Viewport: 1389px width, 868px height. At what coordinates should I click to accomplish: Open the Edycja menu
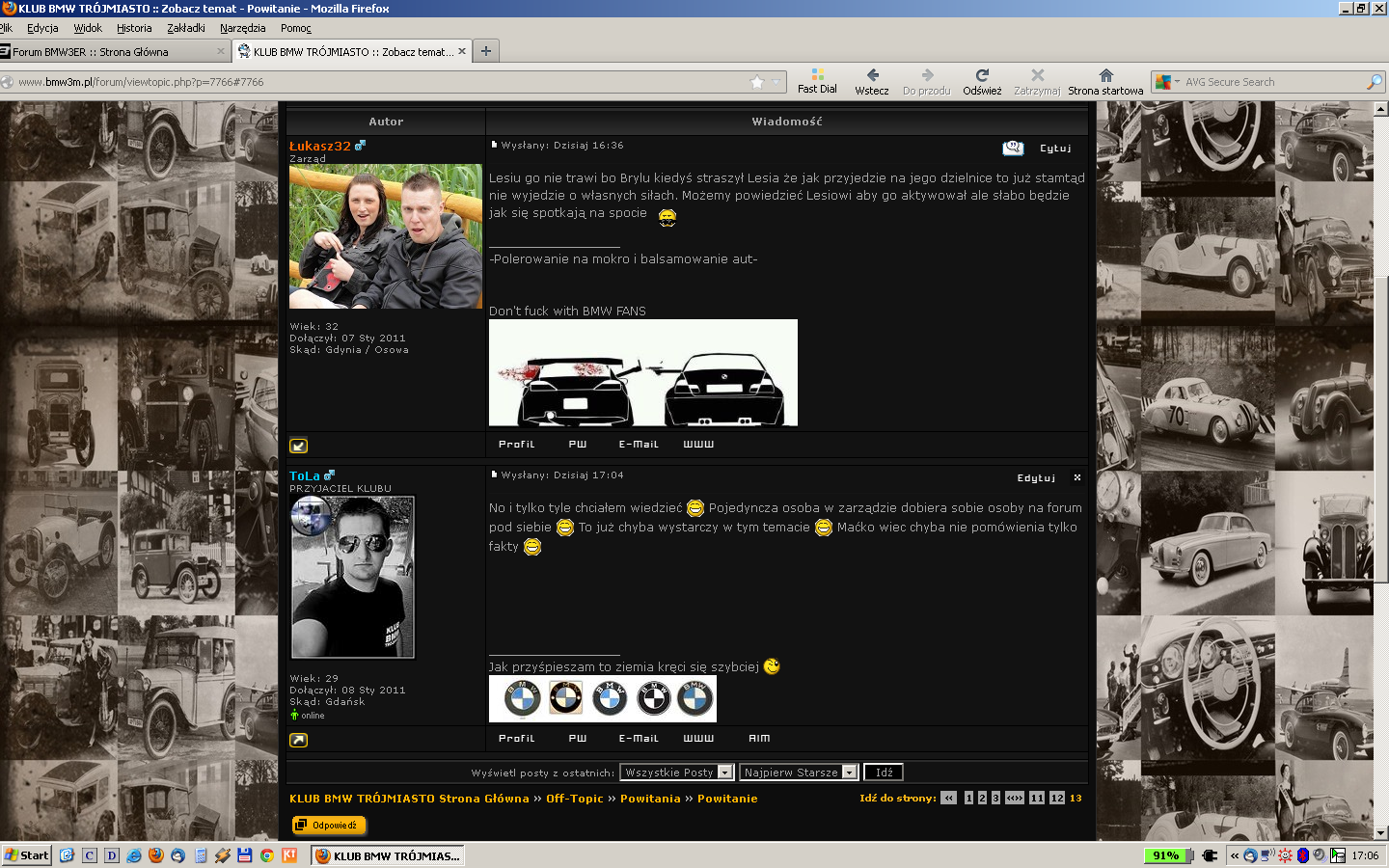42,28
